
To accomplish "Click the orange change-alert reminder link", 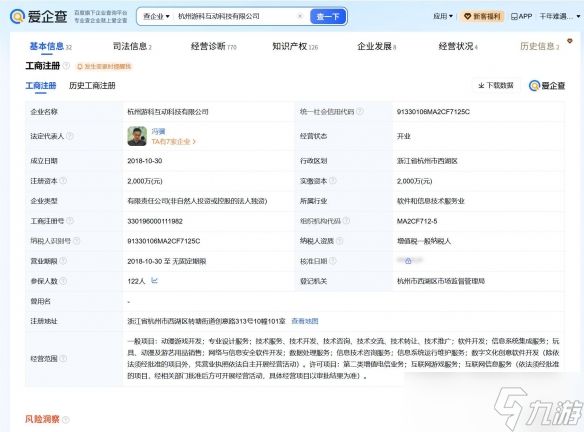I will point(104,66).
